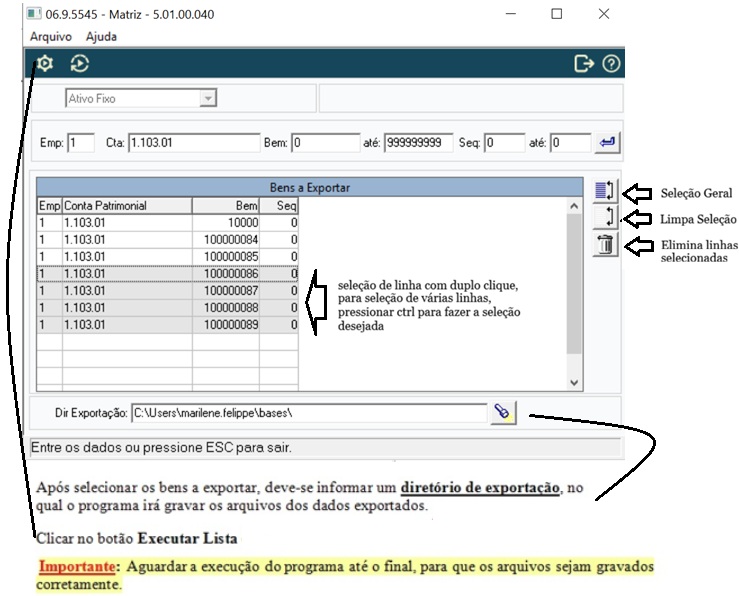Open help with the question mark icon
The height and width of the screenshot is (596, 739).
611,64
